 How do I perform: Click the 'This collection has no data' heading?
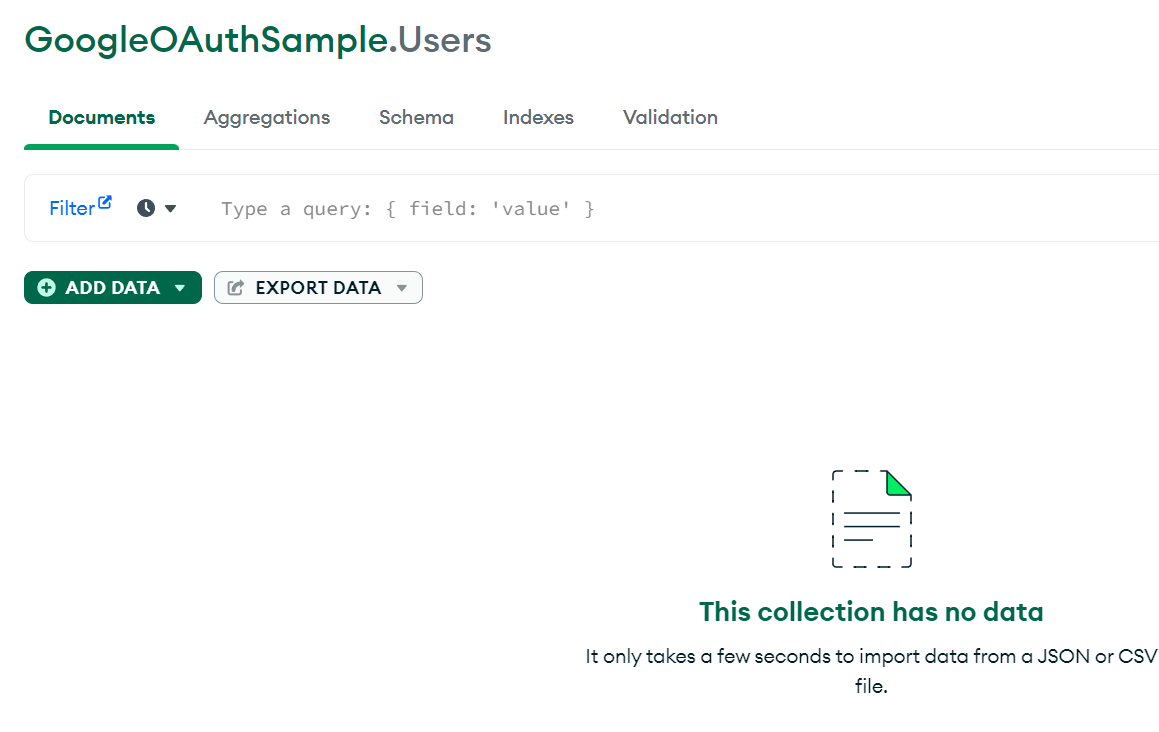pos(871,611)
